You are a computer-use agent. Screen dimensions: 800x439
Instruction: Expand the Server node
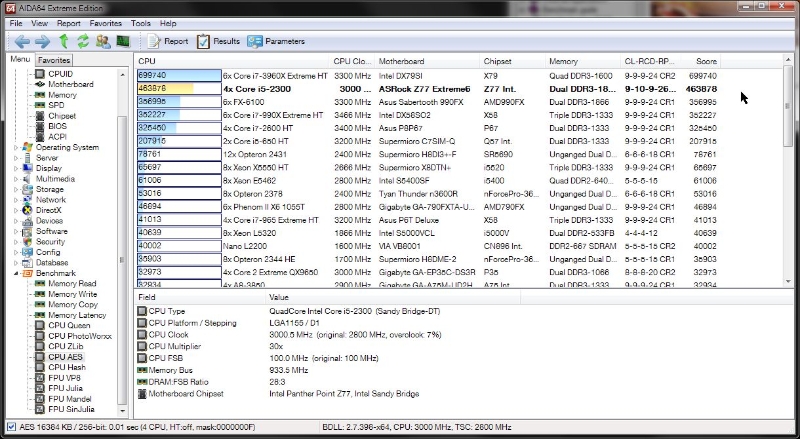pyautogui.click(x=16, y=158)
